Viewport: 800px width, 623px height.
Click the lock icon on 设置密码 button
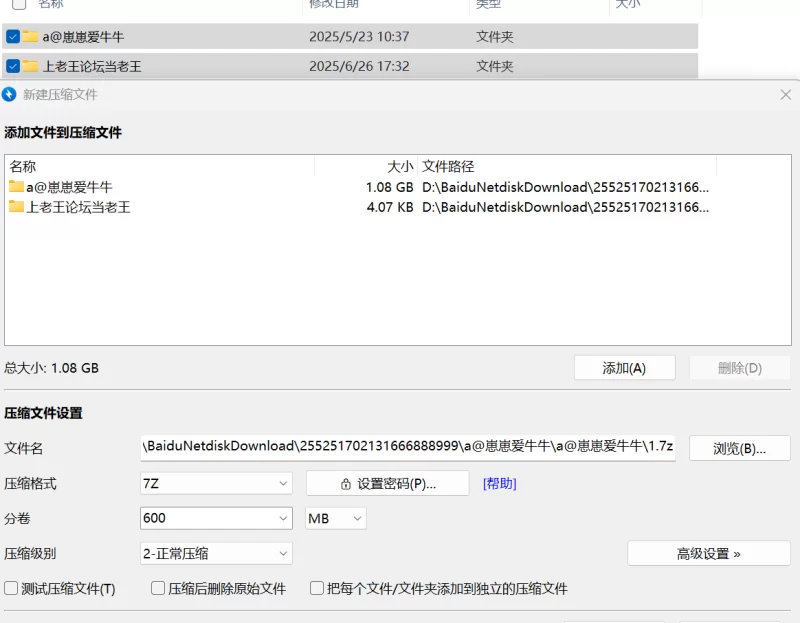tap(346, 484)
